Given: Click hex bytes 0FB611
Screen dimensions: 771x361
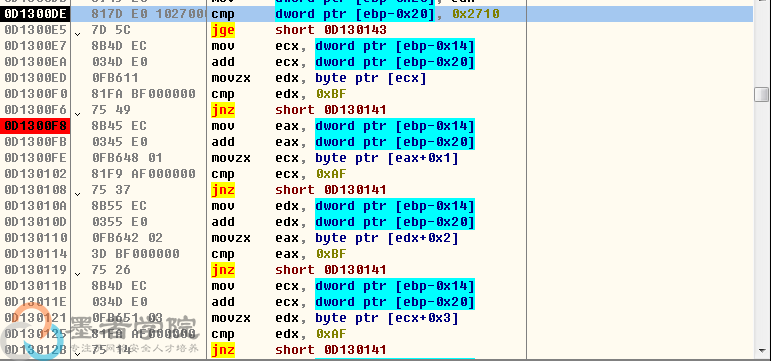Looking at the screenshot, I should (115, 78).
